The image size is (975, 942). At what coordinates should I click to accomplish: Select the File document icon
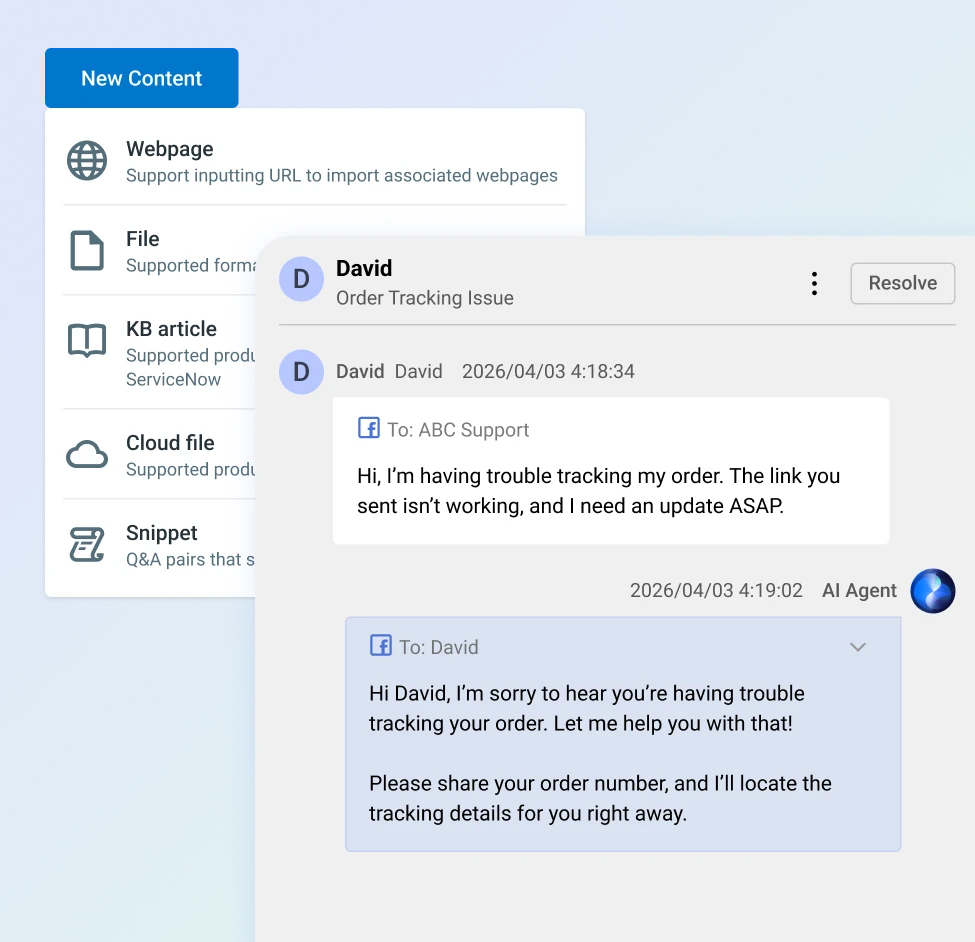click(87, 250)
